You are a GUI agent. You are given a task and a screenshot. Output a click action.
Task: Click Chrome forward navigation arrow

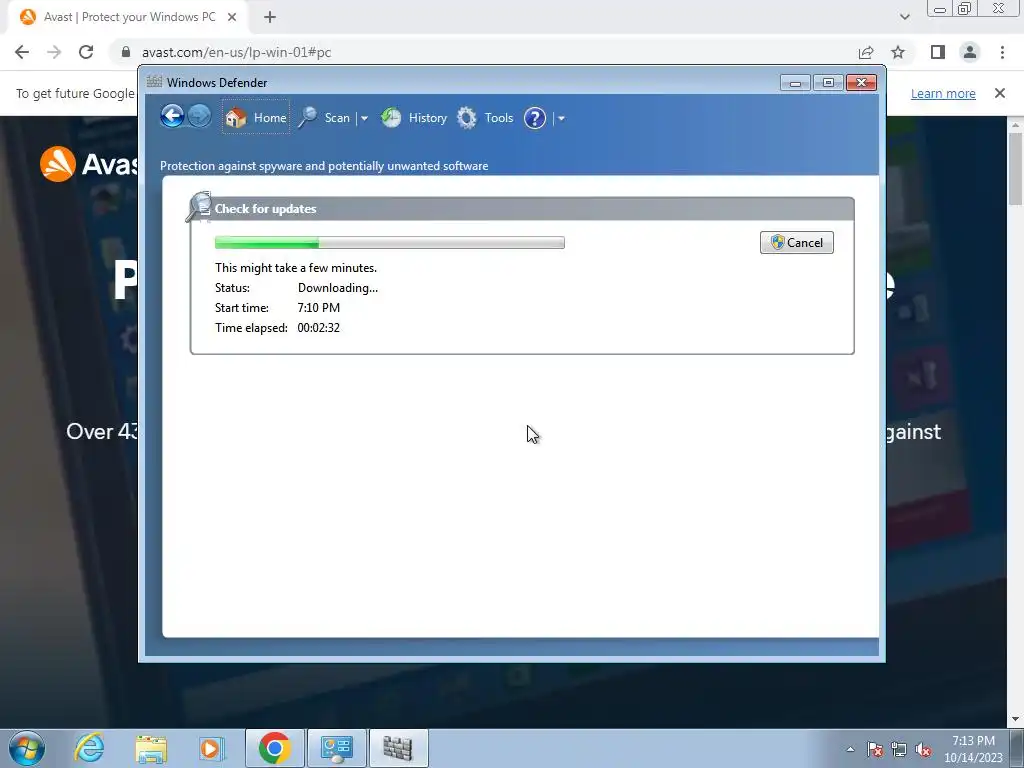click(54, 52)
